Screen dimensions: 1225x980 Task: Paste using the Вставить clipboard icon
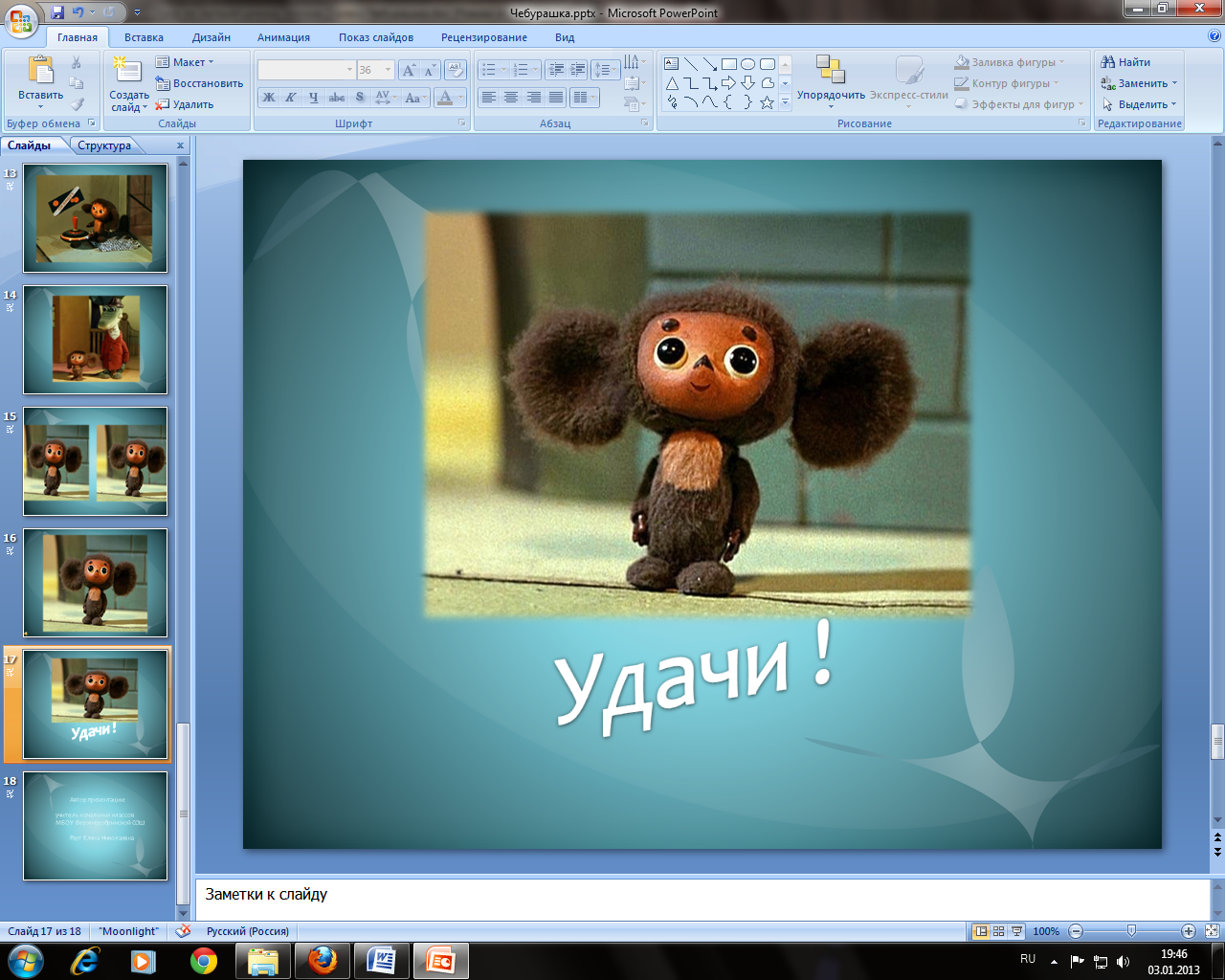point(40,71)
